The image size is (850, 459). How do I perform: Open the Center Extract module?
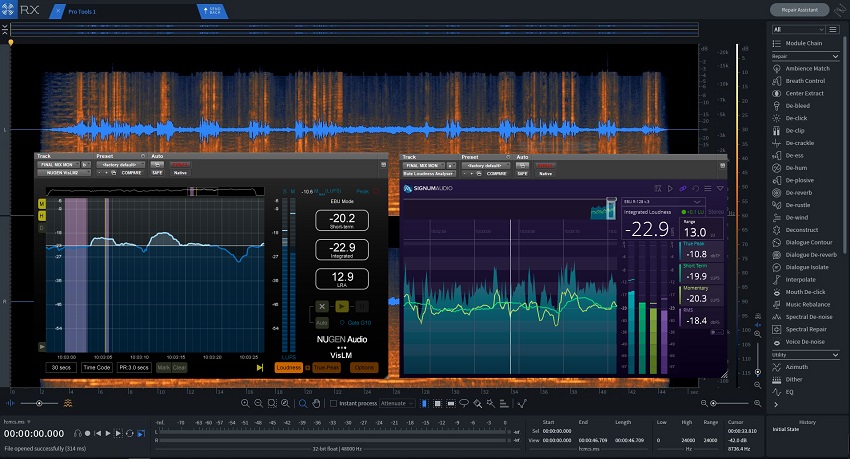point(798,93)
